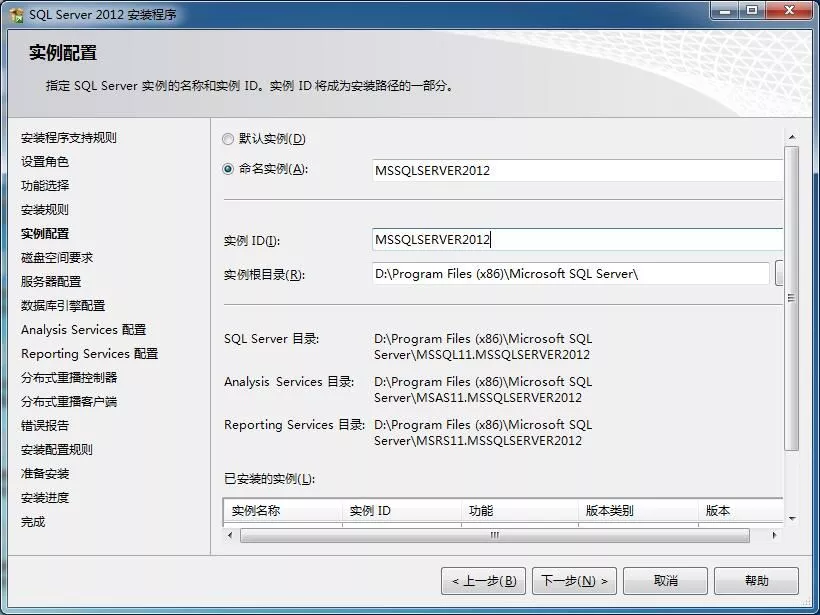This screenshot has width=820, height=615.
Task: Click the 版本 column header
Action: pos(741,511)
